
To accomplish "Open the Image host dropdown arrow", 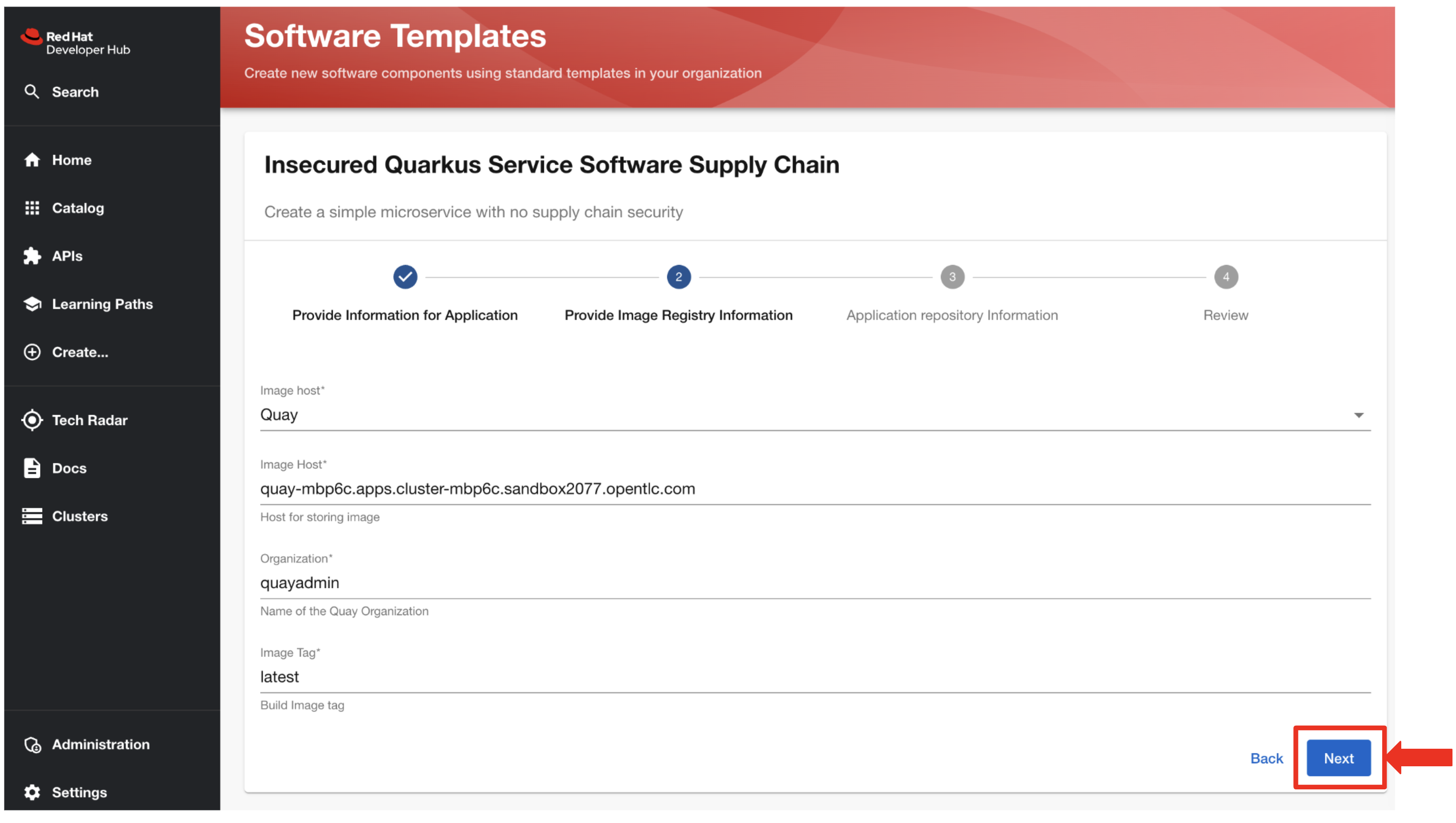I will [1358, 416].
